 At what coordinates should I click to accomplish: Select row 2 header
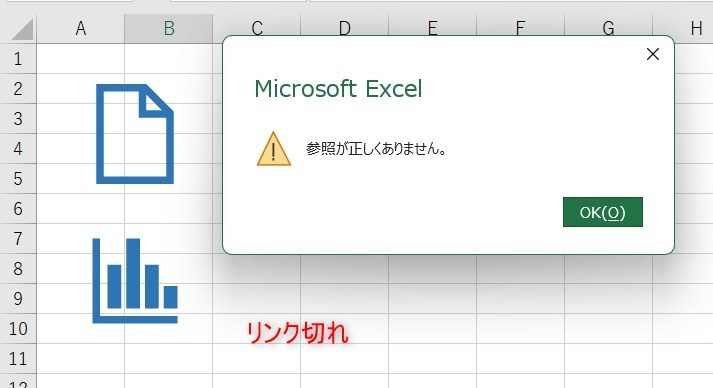pyautogui.click(x=18, y=89)
